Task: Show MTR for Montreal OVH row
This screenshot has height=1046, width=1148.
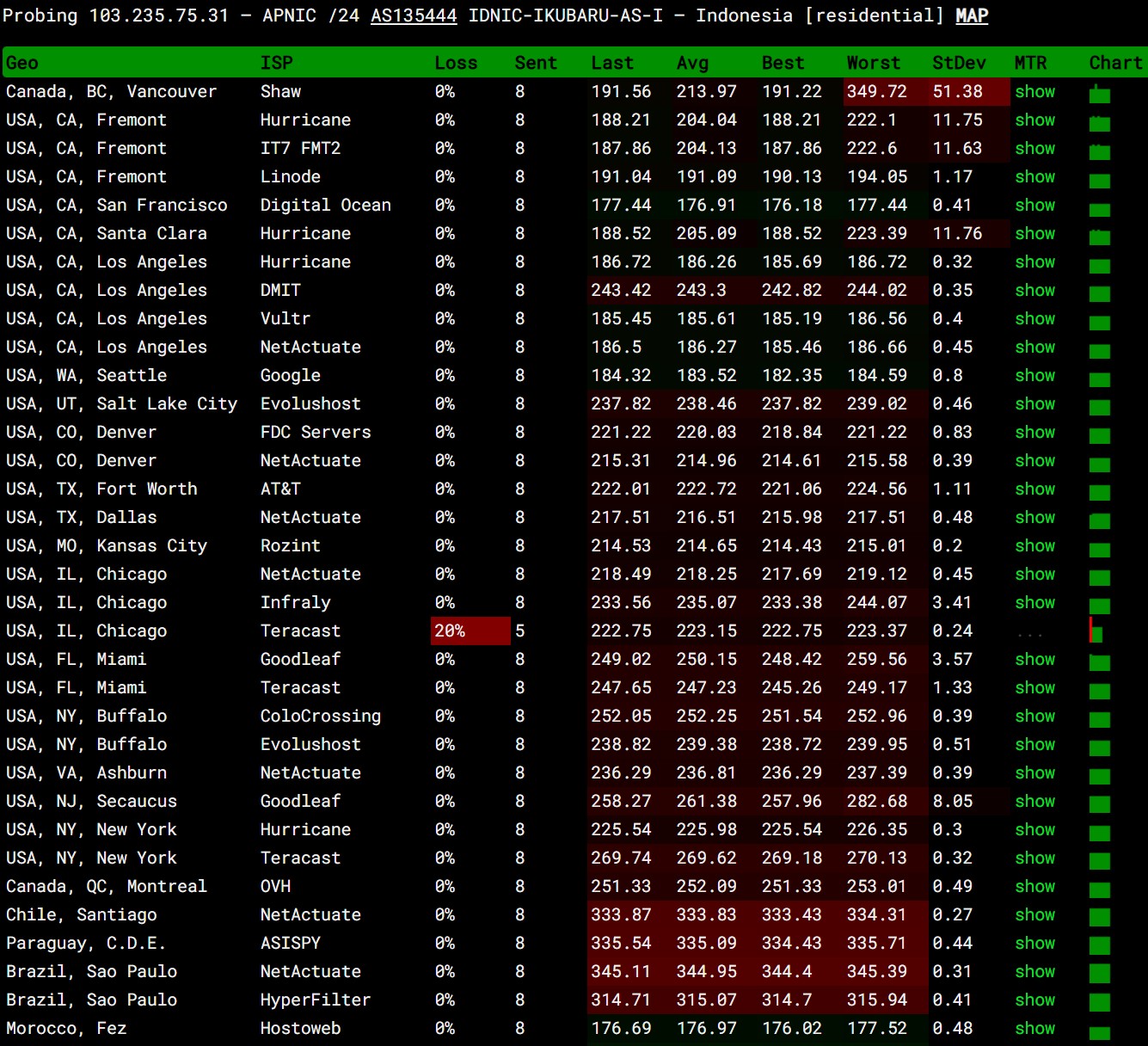Action: 1034,886
